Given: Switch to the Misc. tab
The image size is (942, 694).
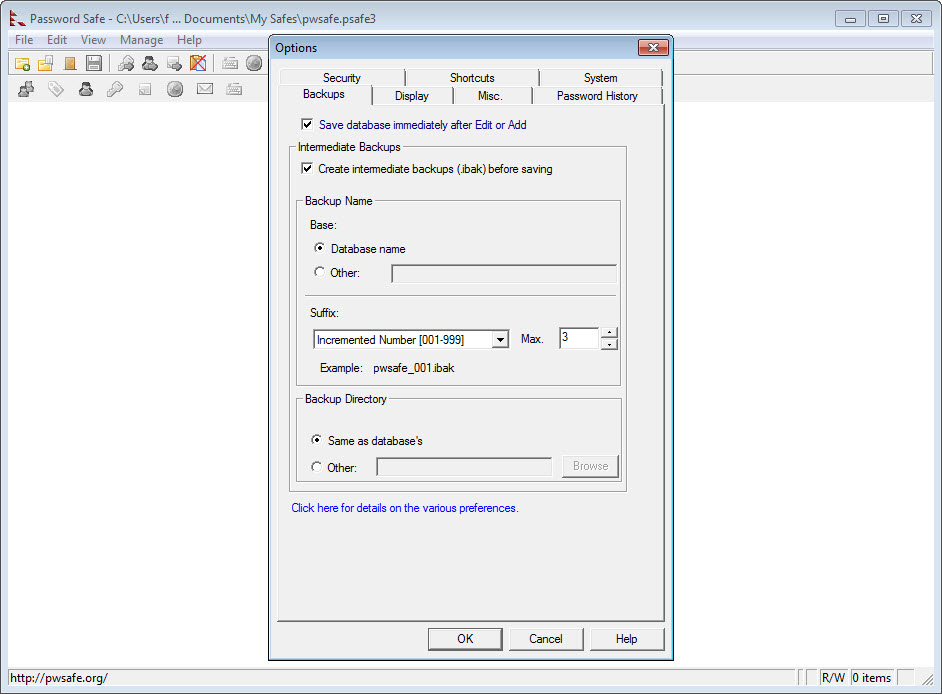Looking at the screenshot, I should tap(490, 96).
